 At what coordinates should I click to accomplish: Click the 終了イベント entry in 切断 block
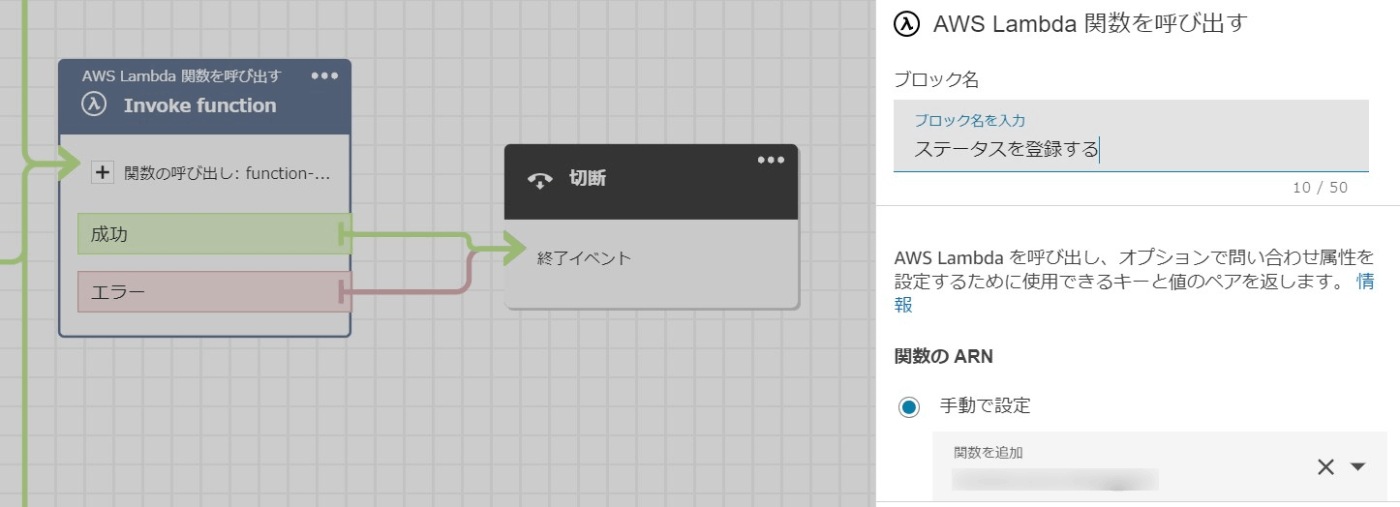[x=585, y=258]
